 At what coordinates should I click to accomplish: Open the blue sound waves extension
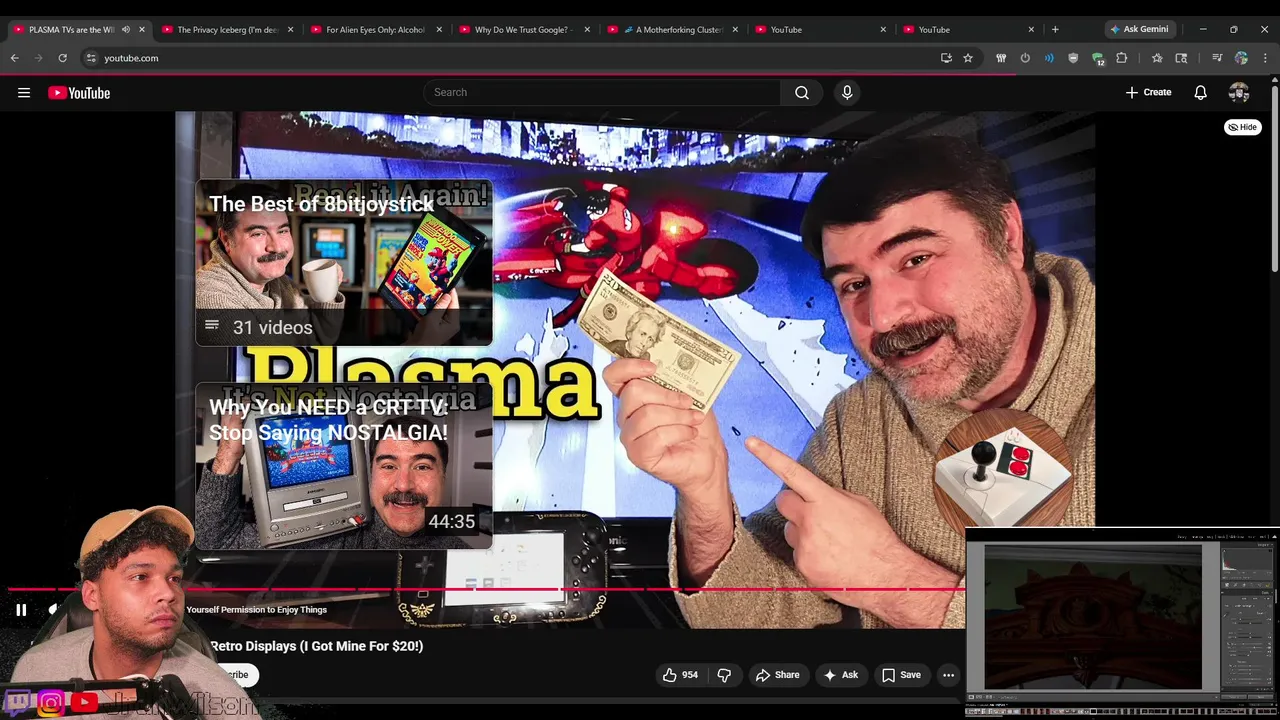coord(1049,58)
